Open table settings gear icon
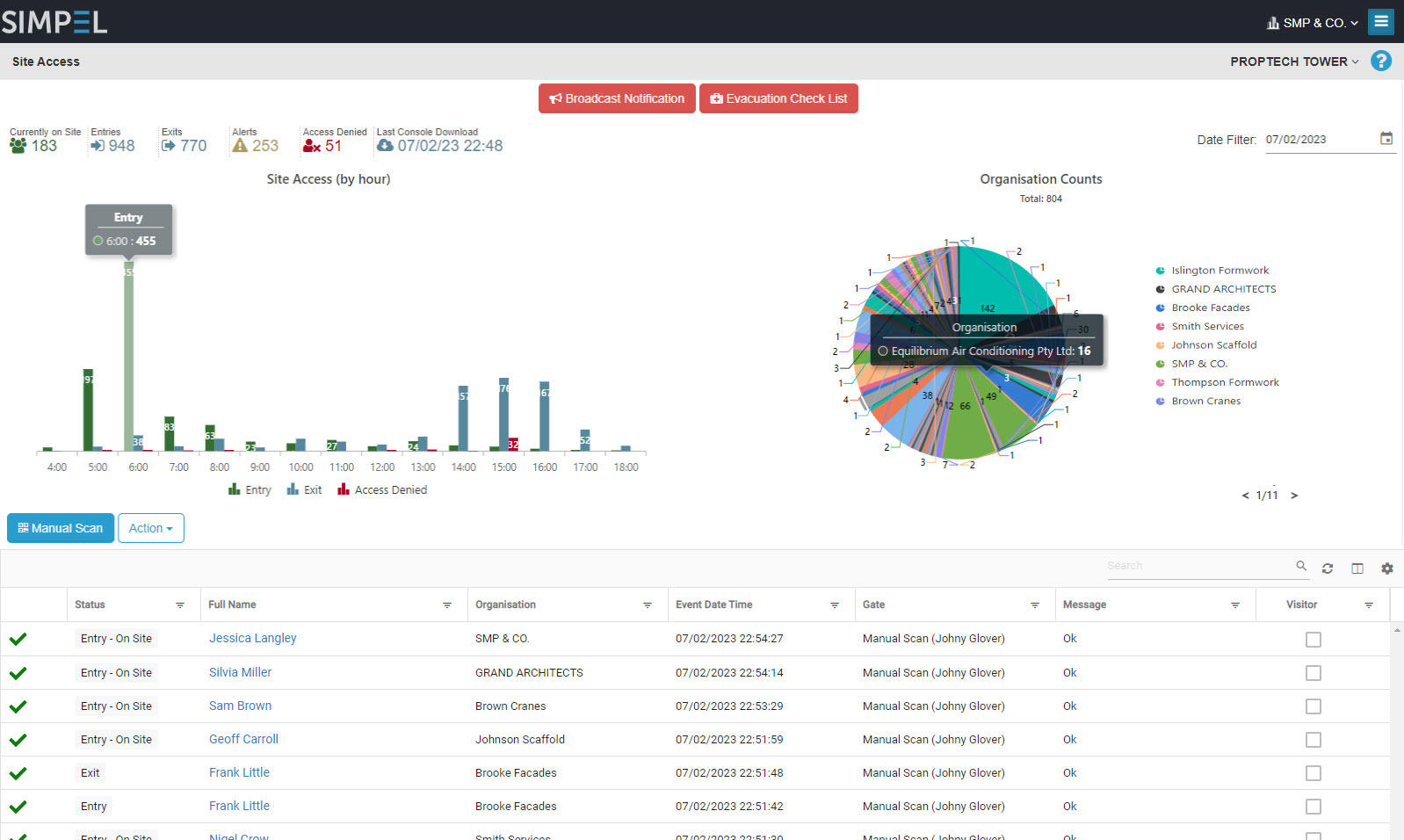Screen dimensions: 1404x840 1387,568
